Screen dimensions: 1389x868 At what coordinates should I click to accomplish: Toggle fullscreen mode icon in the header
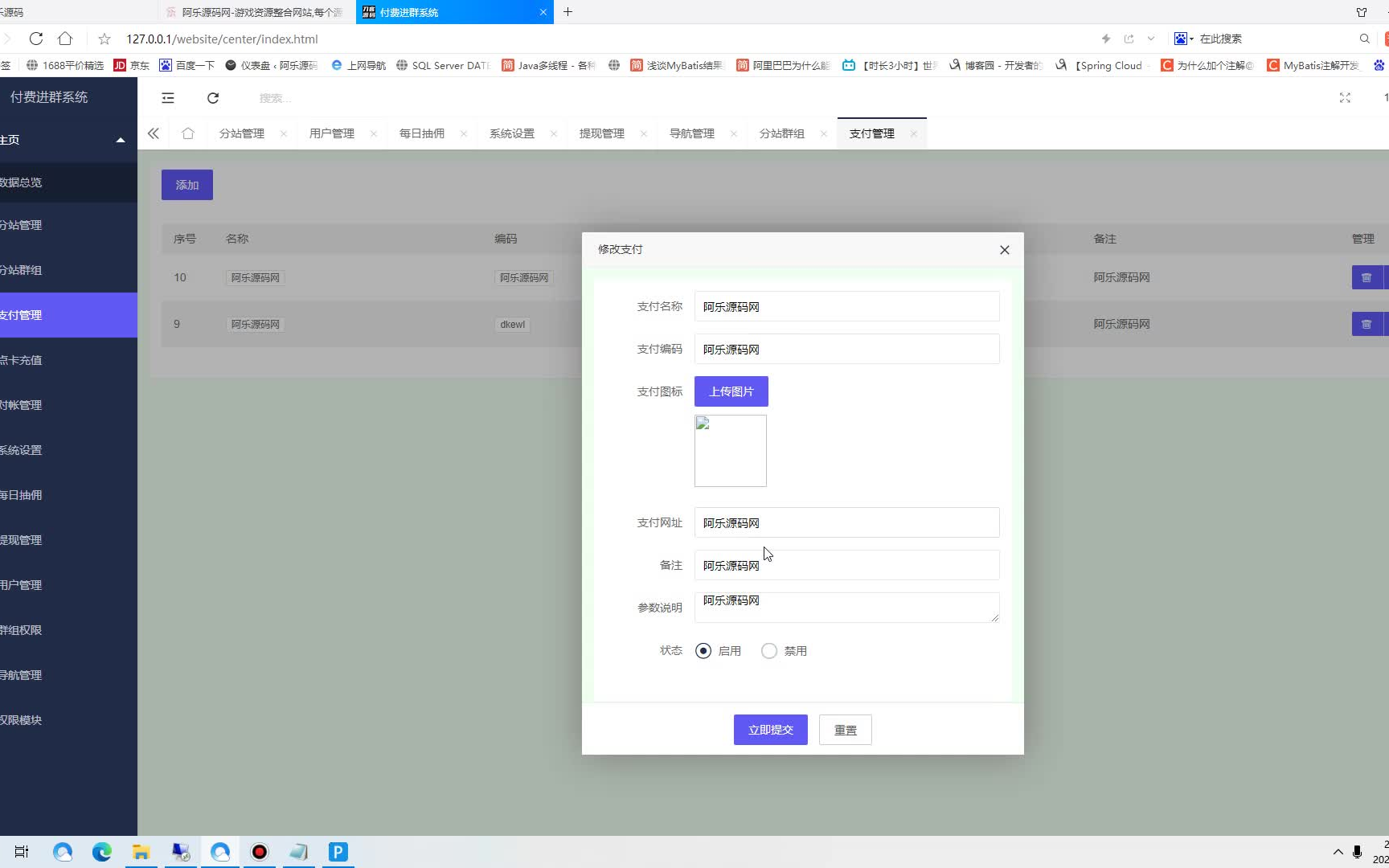pos(1345,98)
